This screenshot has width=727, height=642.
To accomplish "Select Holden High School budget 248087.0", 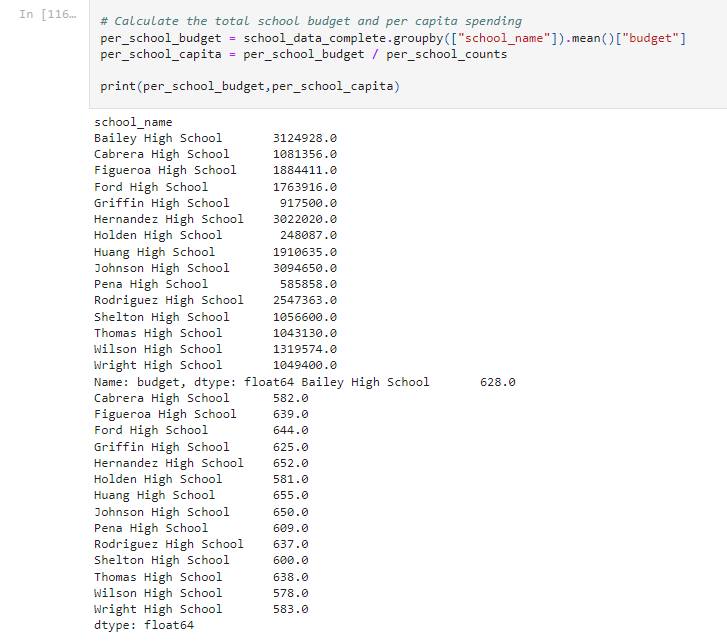I will (308, 235).
